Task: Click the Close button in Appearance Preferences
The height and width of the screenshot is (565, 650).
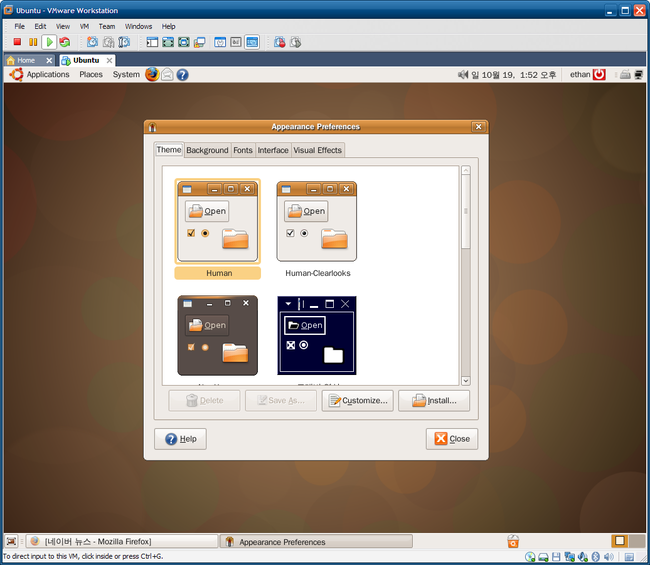Action: point(452,439)
